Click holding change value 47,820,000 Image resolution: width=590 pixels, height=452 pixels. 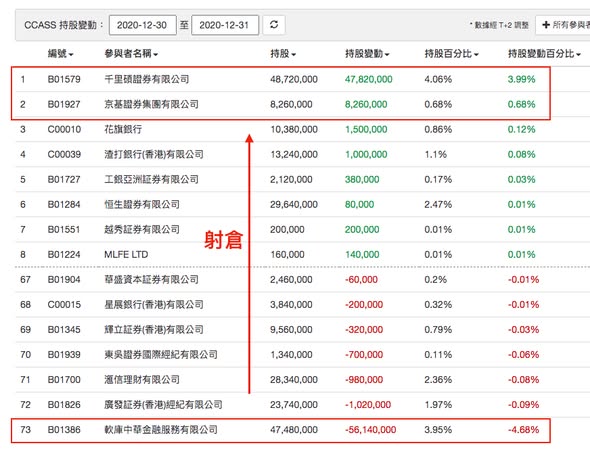pos(368,79)
